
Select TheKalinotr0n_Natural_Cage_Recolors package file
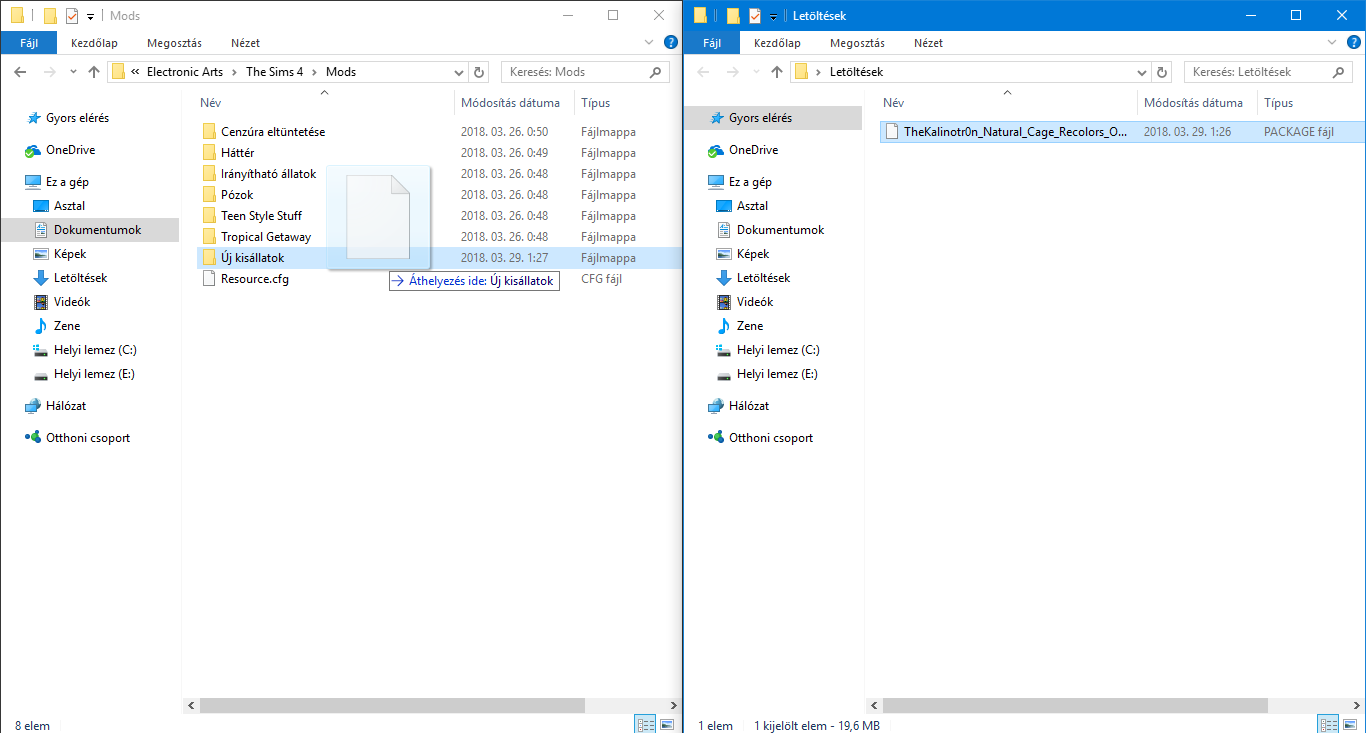[x=1122, y=132]
